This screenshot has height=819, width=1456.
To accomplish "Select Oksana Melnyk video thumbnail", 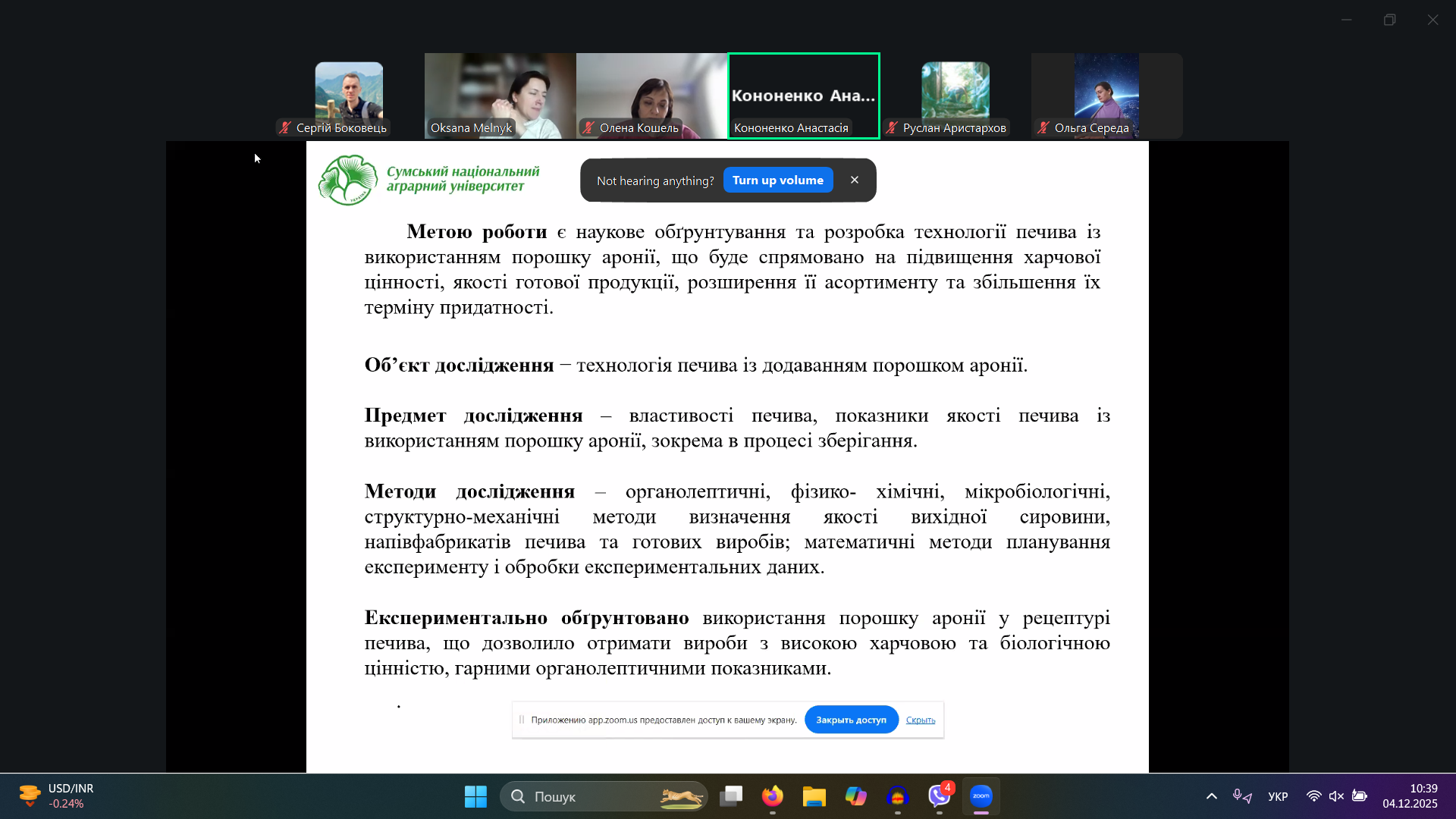I will [500, 96].
